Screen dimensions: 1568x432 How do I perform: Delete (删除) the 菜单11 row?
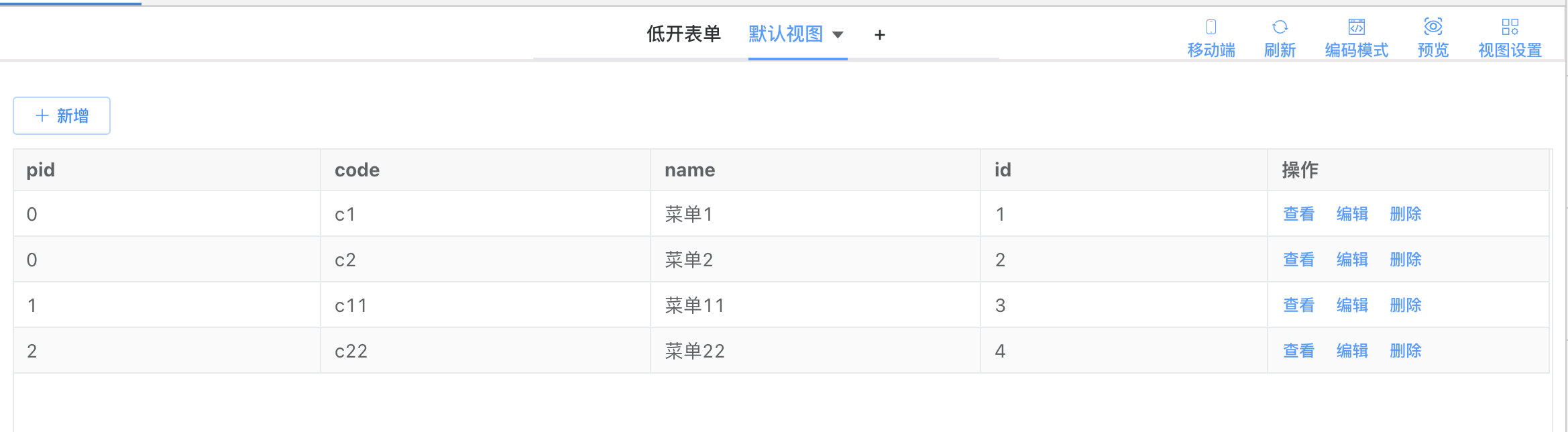coord(1406,305)
